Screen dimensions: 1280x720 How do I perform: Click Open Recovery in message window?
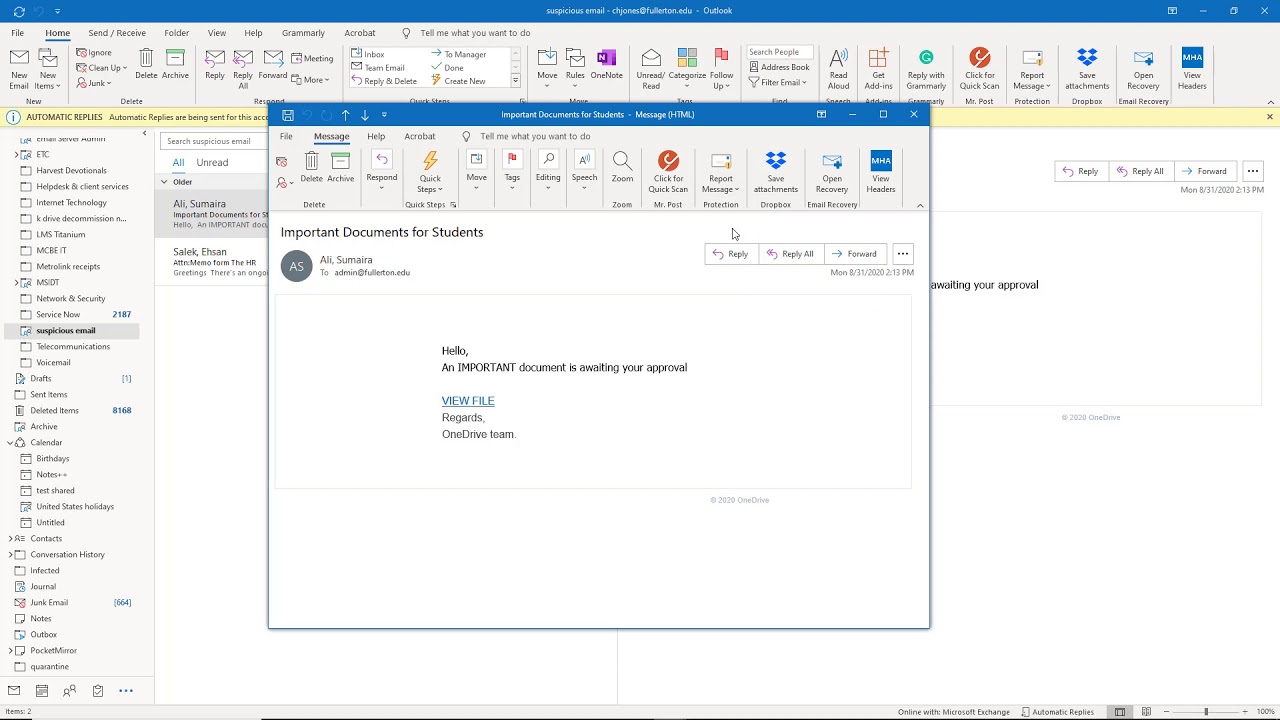click(832, 172)
